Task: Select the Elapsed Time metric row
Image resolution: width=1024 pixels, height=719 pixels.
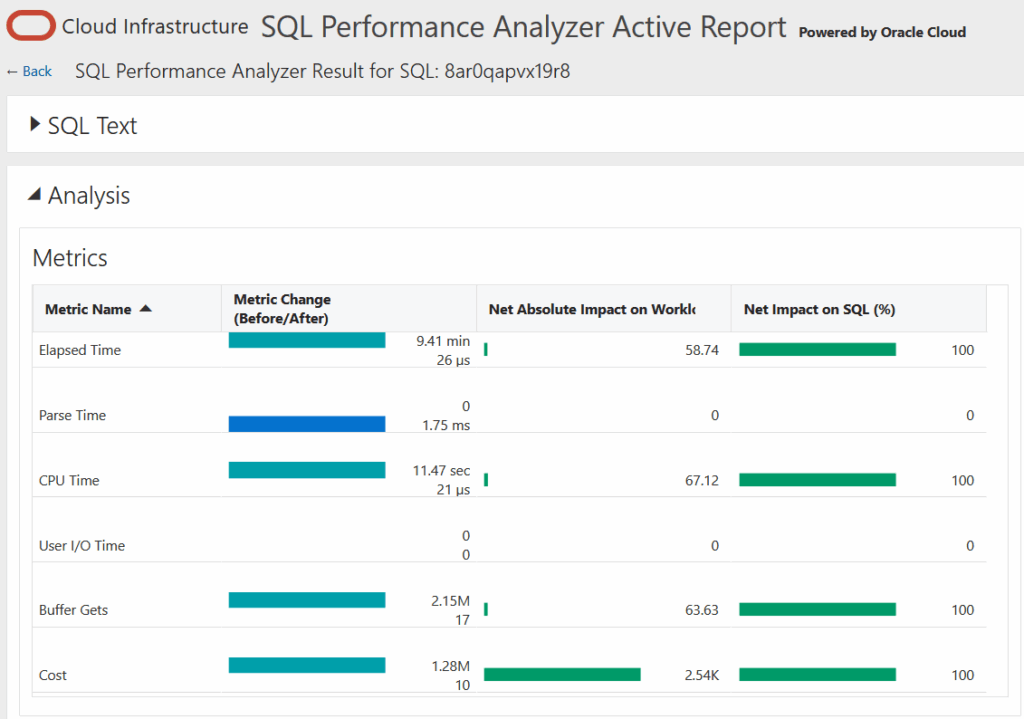Action: pos(80,351)
